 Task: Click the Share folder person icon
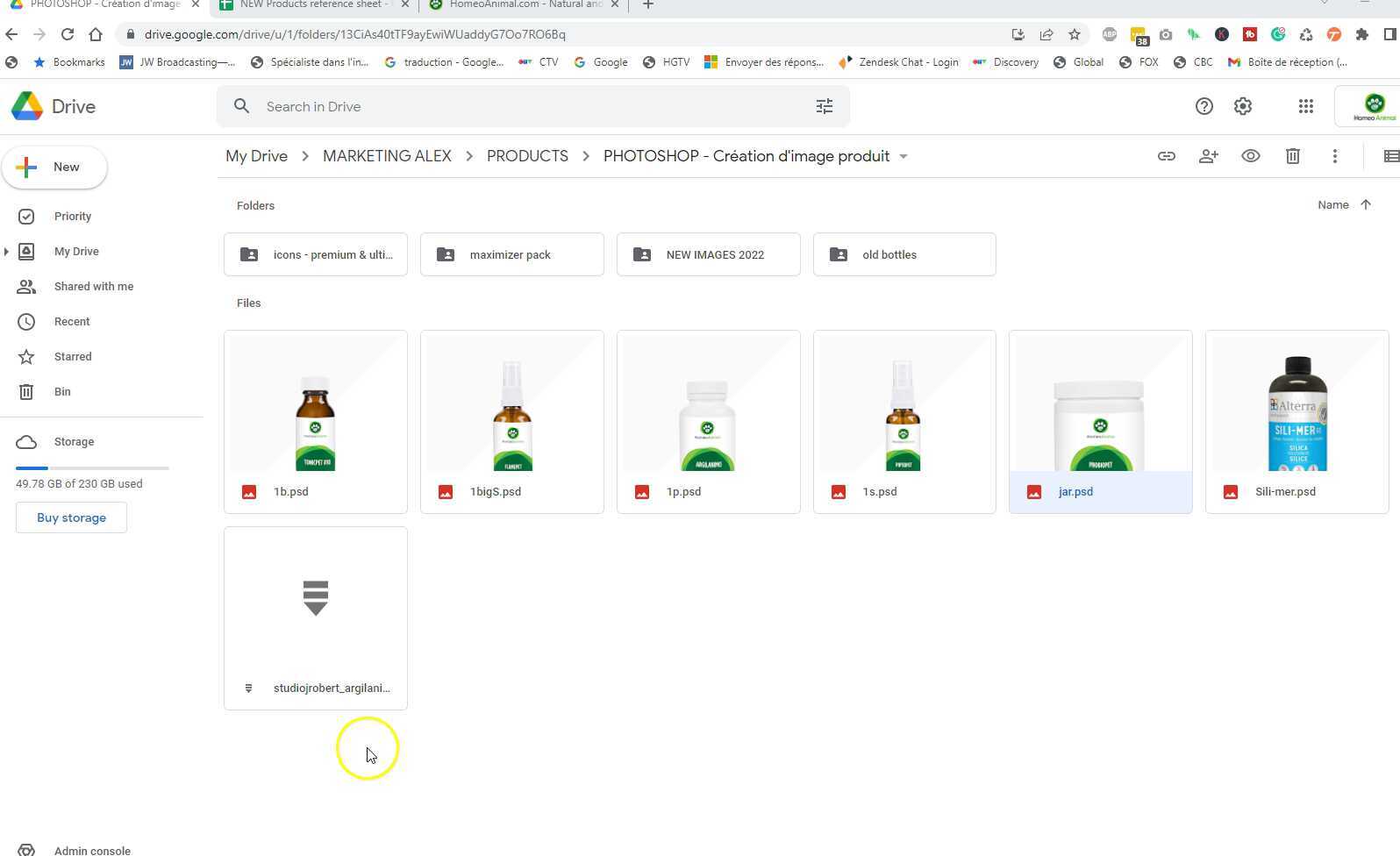point(1208,156)
